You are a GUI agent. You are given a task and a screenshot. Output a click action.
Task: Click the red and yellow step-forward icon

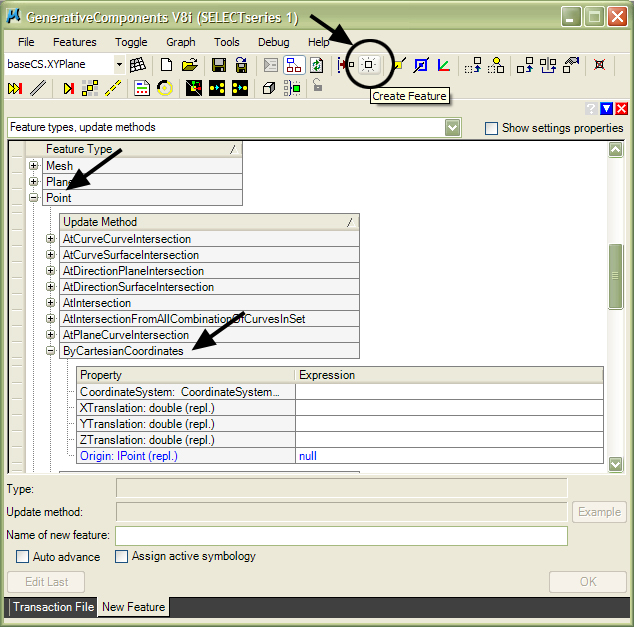68,88
